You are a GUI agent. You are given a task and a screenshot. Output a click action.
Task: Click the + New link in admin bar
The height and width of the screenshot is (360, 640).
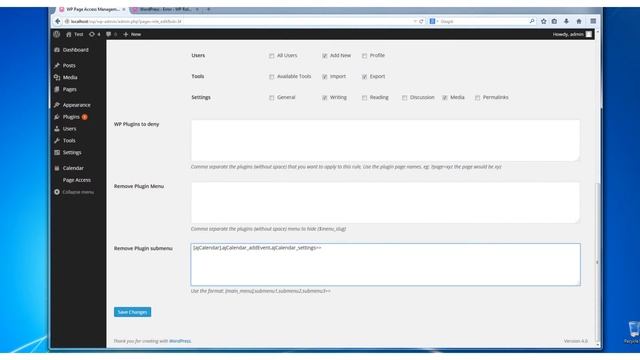[132, 34]
